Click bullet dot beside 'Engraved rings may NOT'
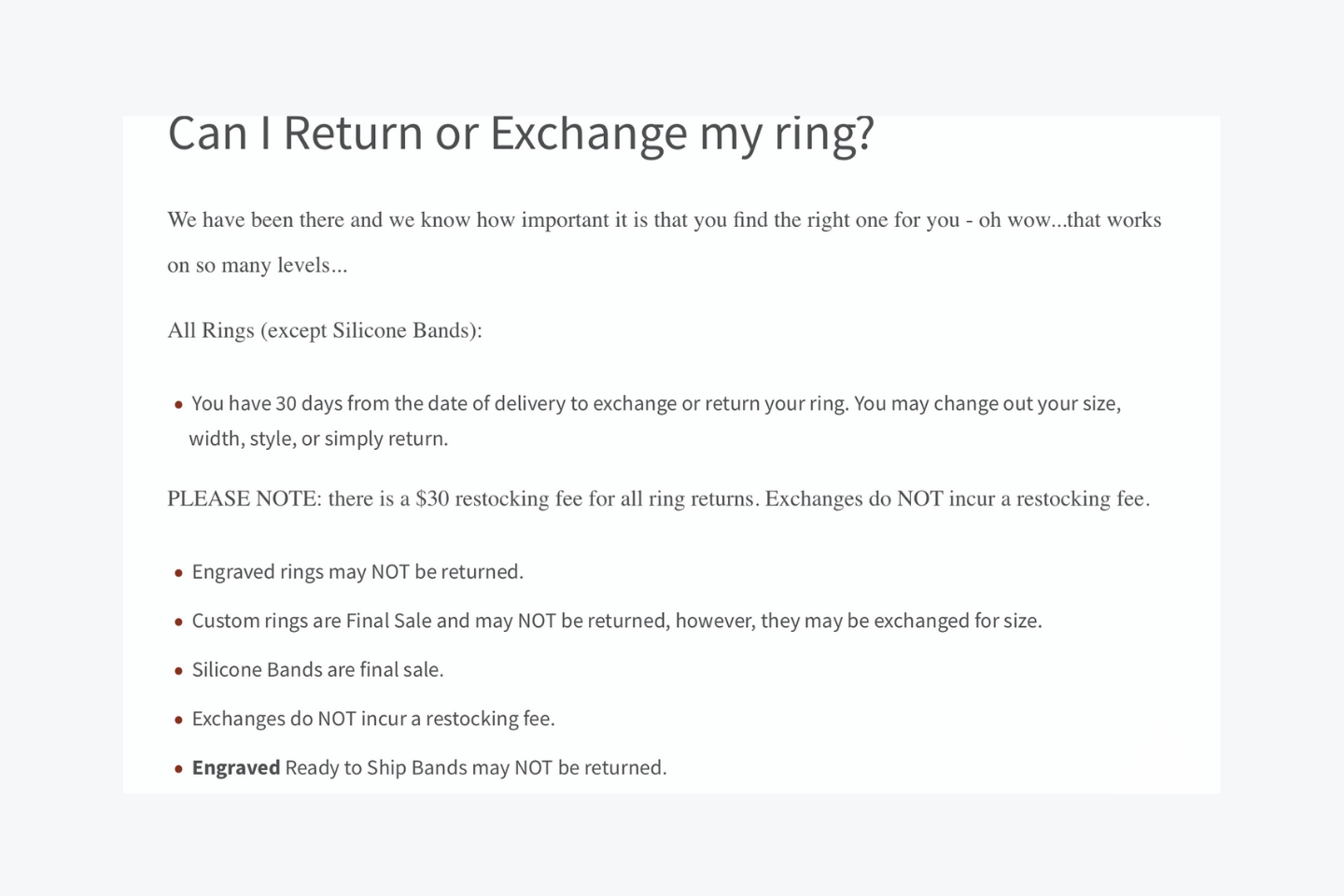The image size is (1344, 896). pos(178,573)
